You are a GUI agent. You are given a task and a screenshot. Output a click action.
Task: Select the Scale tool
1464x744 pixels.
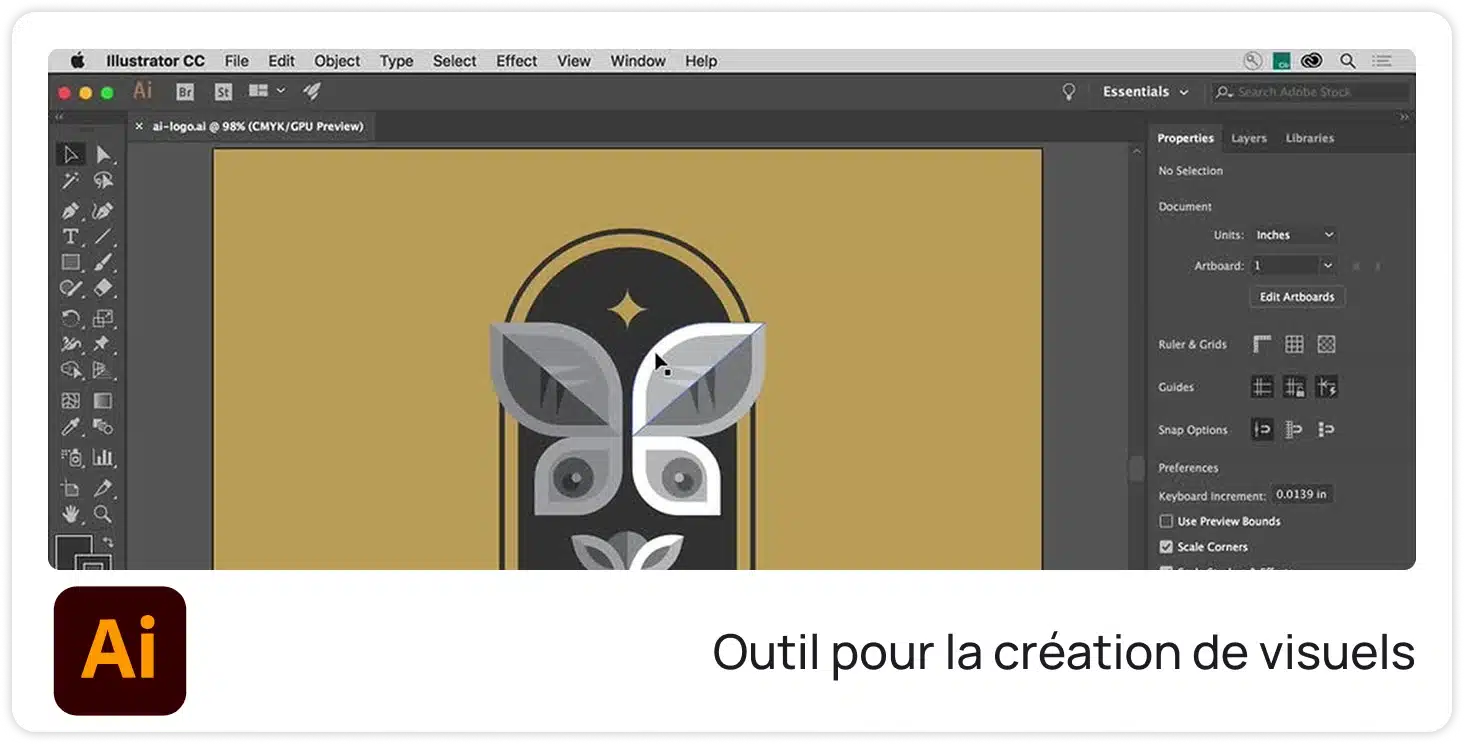coord(103,319)
